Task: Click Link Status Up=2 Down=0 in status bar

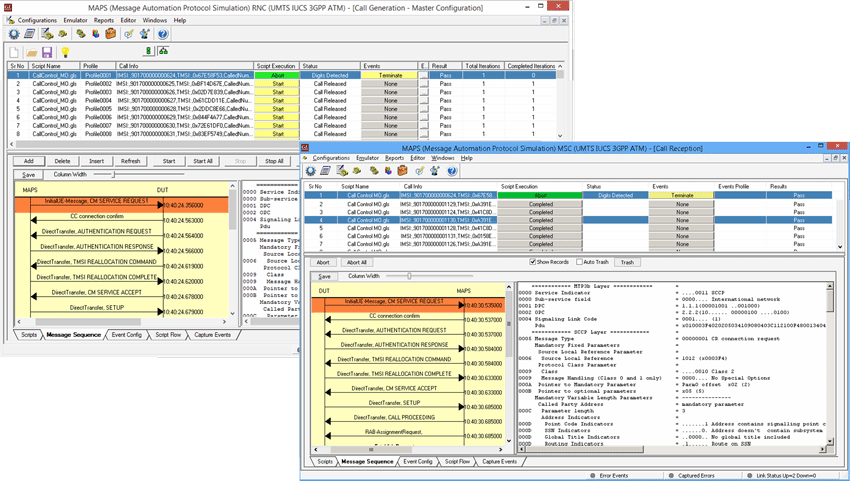Action: pyautogui.click(x=785, y=476)
